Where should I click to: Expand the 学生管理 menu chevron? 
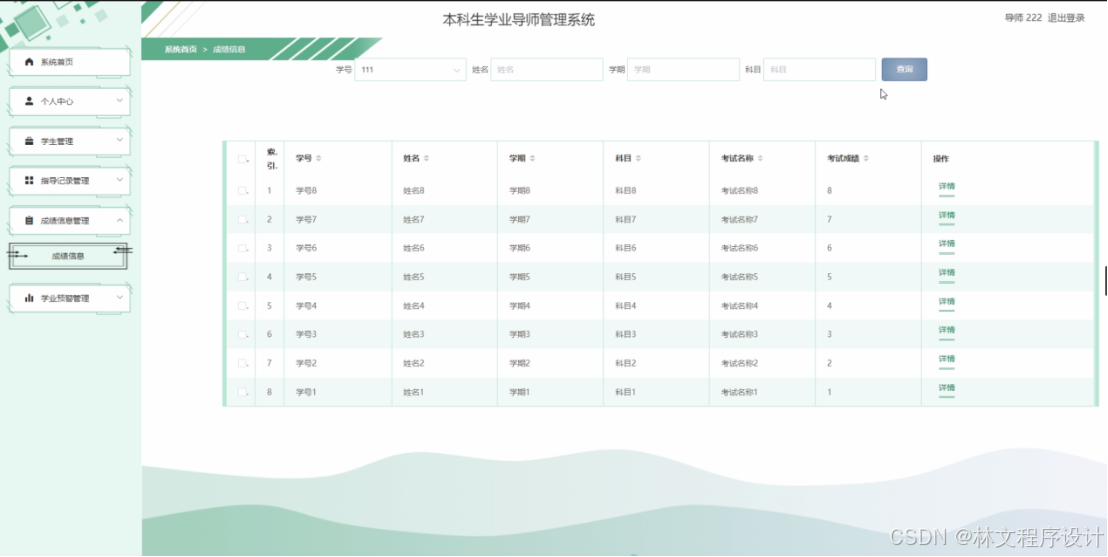119,140
